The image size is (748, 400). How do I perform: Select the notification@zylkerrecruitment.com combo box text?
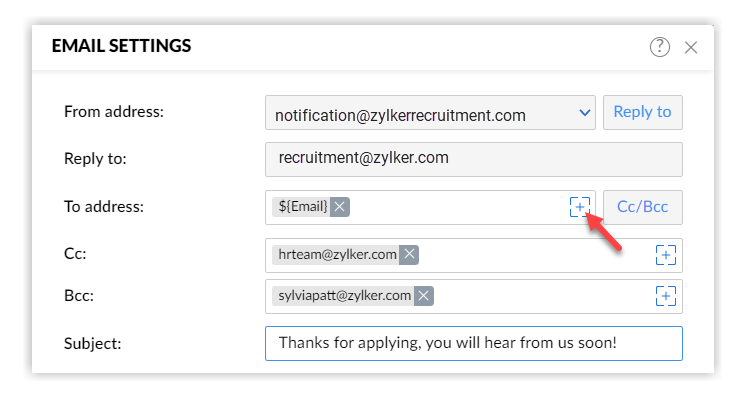tap(400, 115)
